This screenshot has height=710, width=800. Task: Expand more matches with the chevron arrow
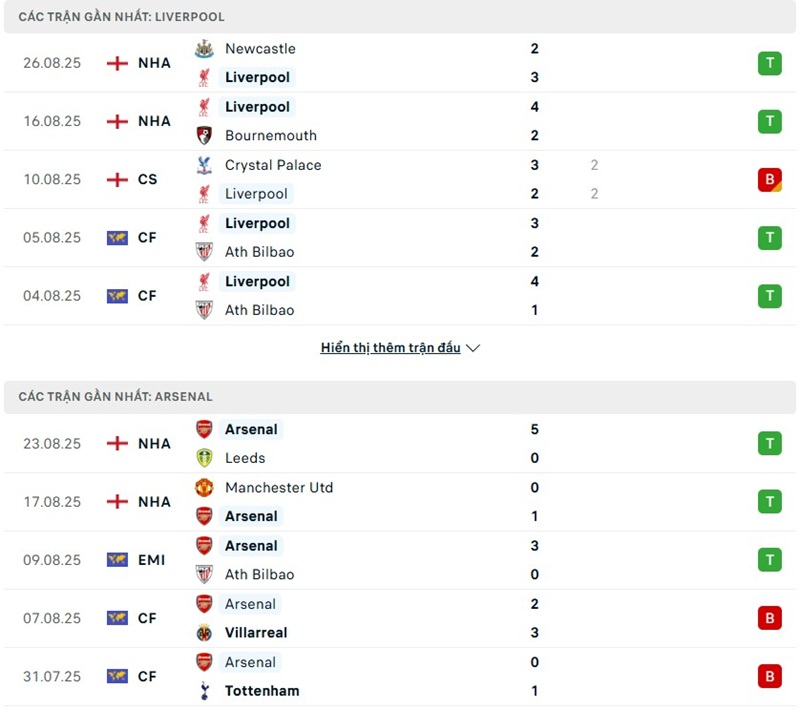pyautogui.click(x=473, y=348)
